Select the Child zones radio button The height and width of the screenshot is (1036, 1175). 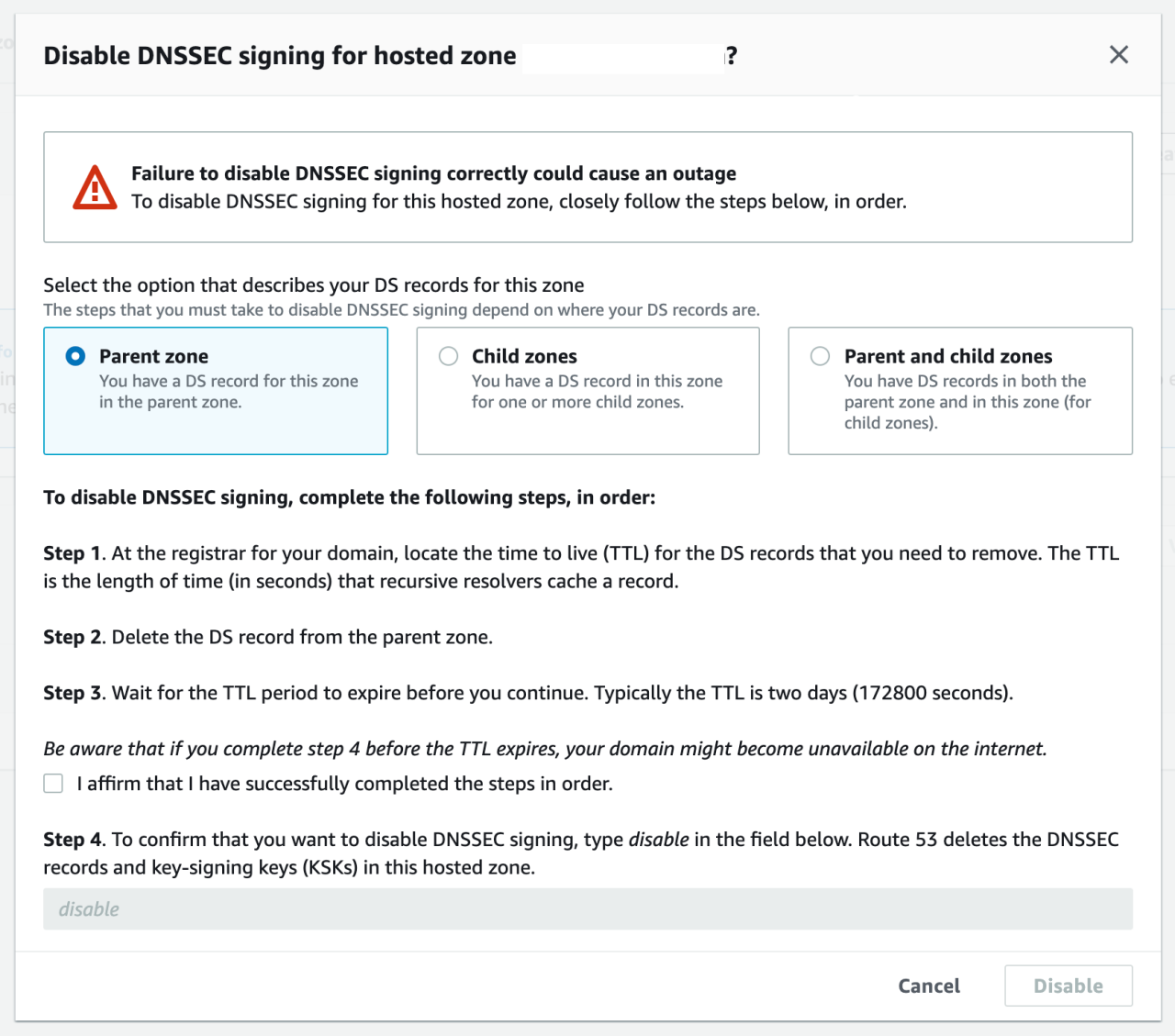[x=448, y=356]
